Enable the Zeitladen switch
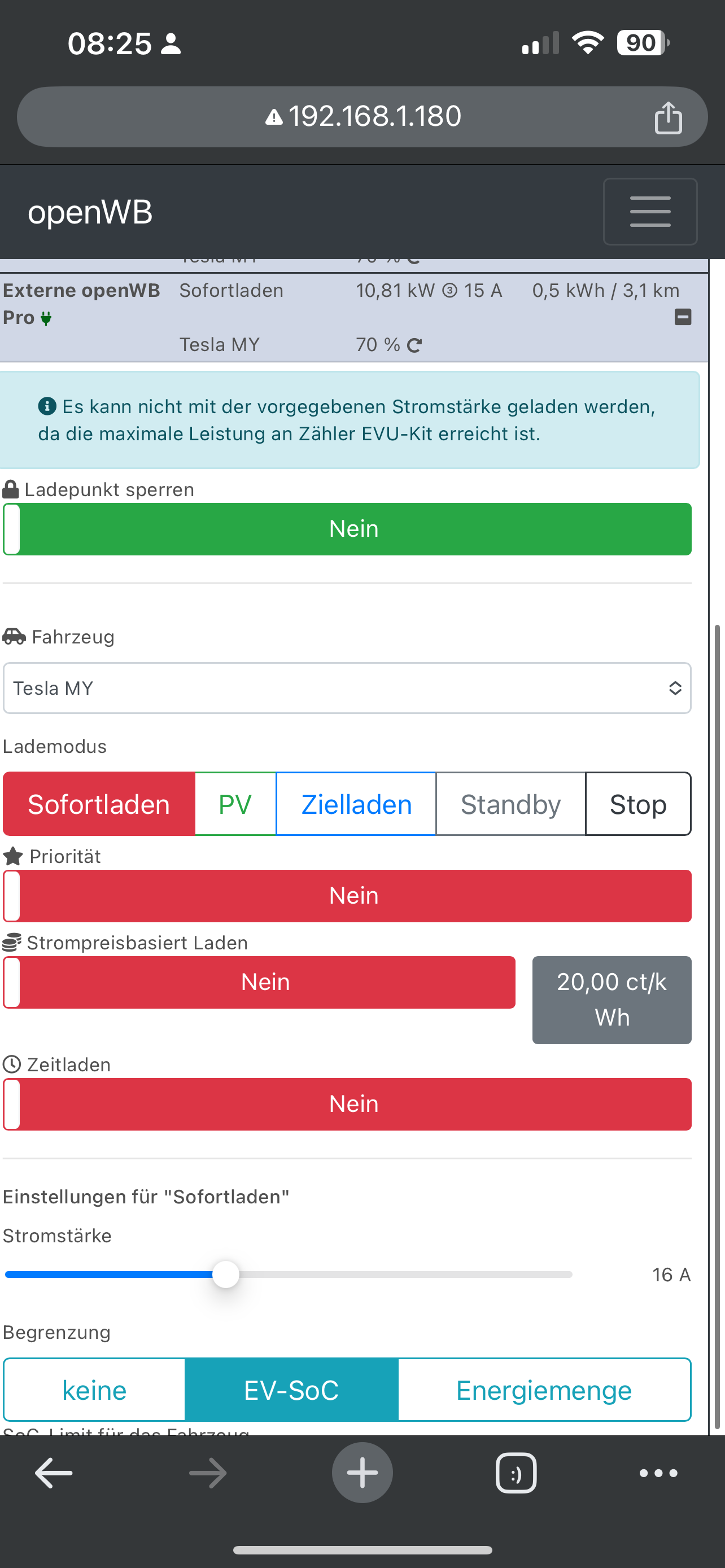 tap(347, 1104)
